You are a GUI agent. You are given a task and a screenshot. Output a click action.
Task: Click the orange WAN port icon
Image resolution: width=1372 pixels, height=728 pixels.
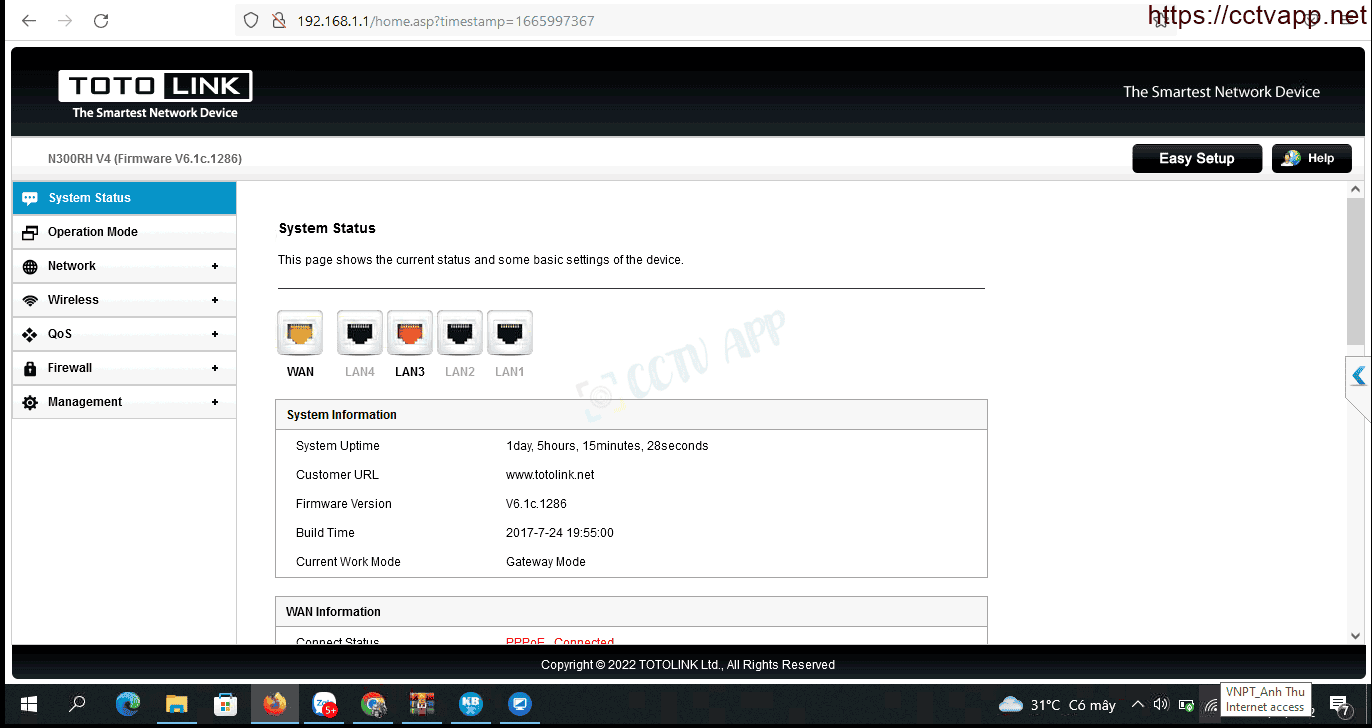[x=300, y=333]
